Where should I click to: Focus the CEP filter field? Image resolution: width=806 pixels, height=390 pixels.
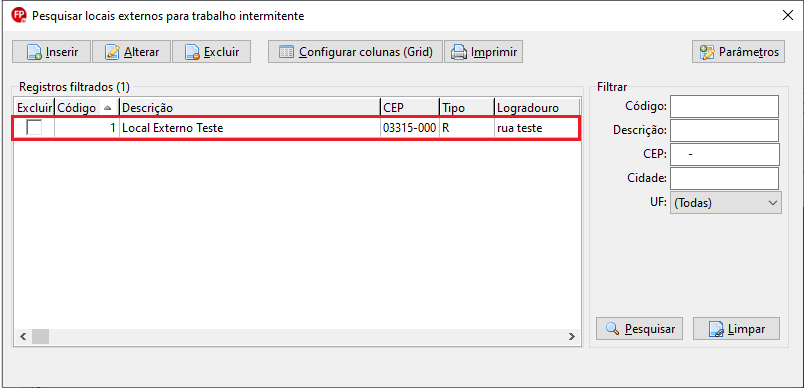[x=725, y=154]
